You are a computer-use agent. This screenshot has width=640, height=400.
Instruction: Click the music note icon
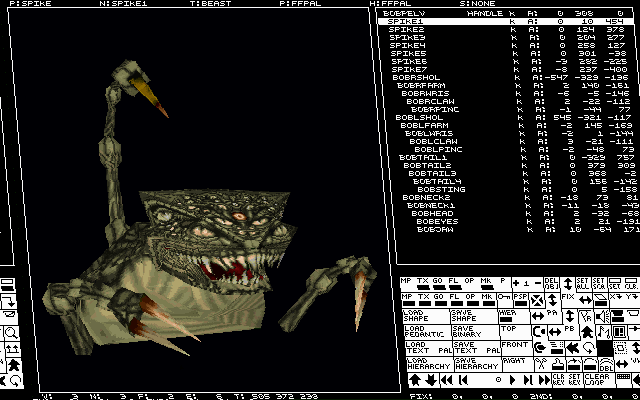602,332
